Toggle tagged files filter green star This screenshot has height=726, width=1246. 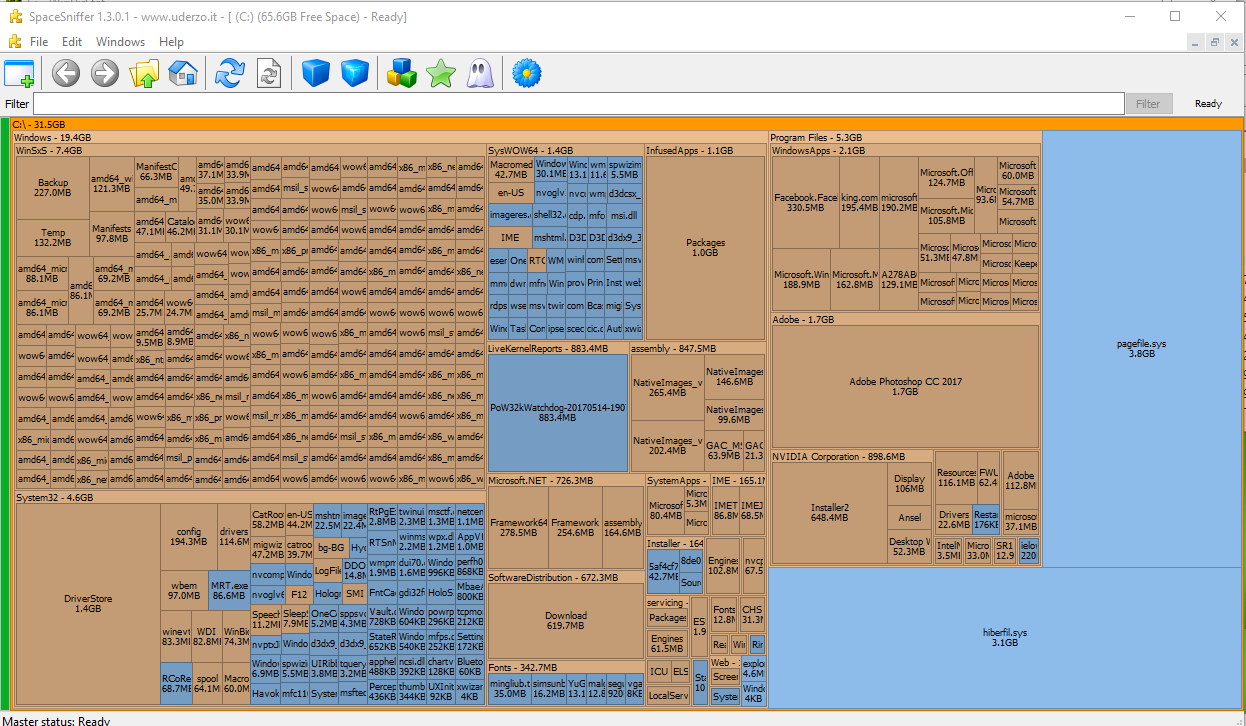(x=440, y=73)
